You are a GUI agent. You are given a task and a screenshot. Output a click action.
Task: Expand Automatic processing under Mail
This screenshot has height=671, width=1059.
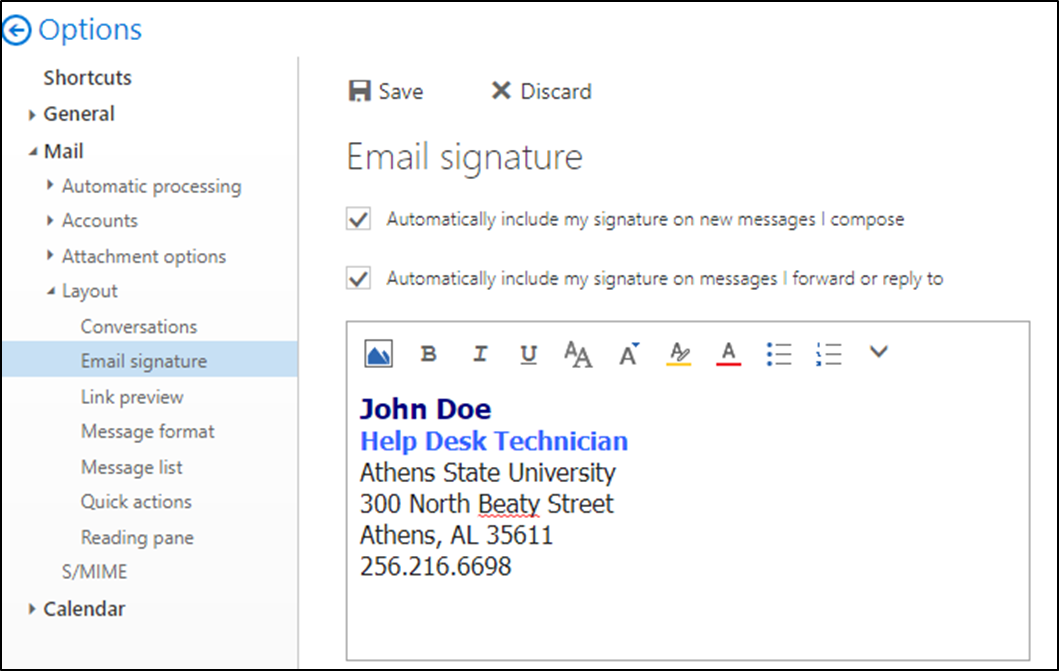(x=51, y=186)
